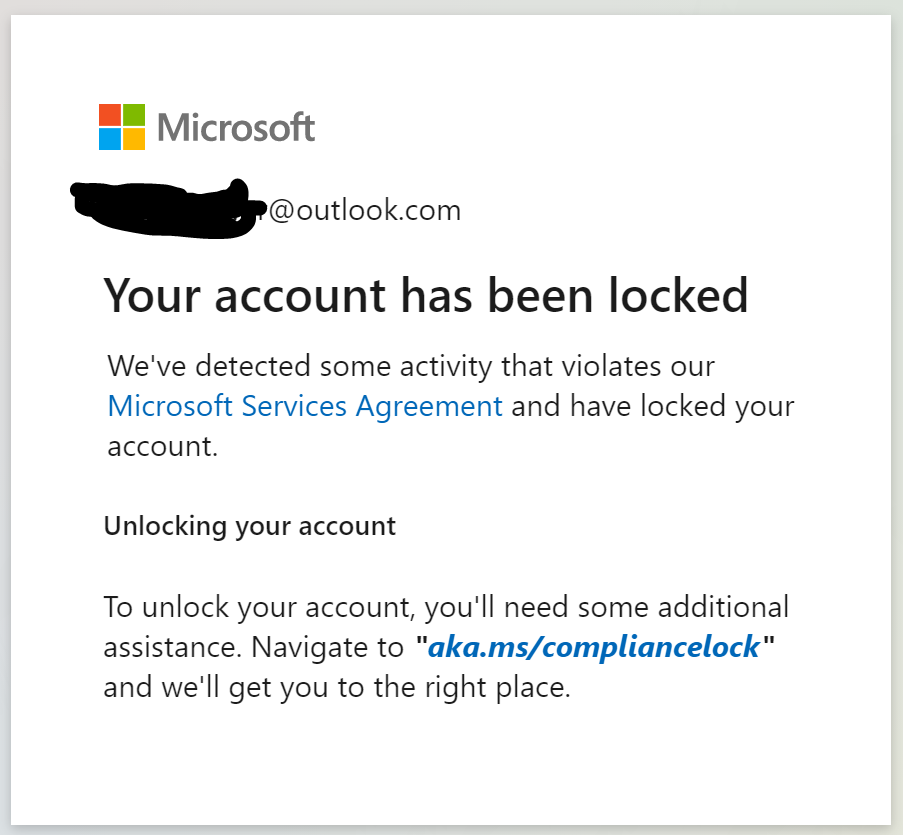Click the blue square of the Microsoft logo

pos(109,138)
